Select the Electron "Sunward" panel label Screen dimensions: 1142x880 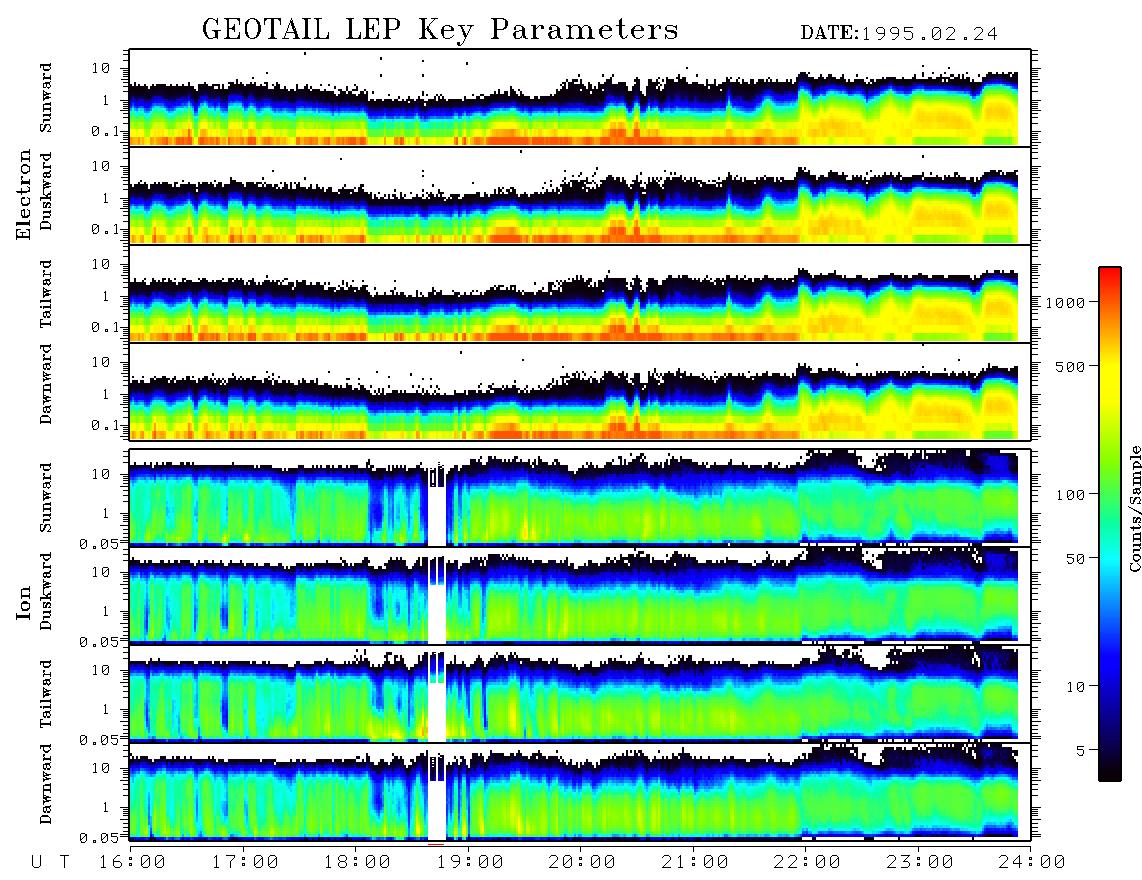click(x=46, y=97)
